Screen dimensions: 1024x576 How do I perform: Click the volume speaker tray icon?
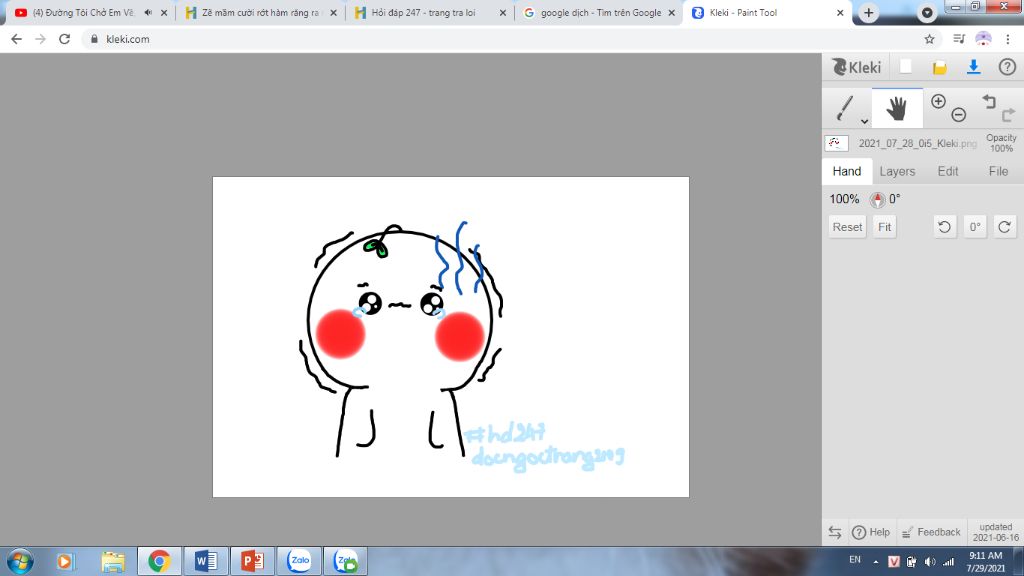(930, 562)
